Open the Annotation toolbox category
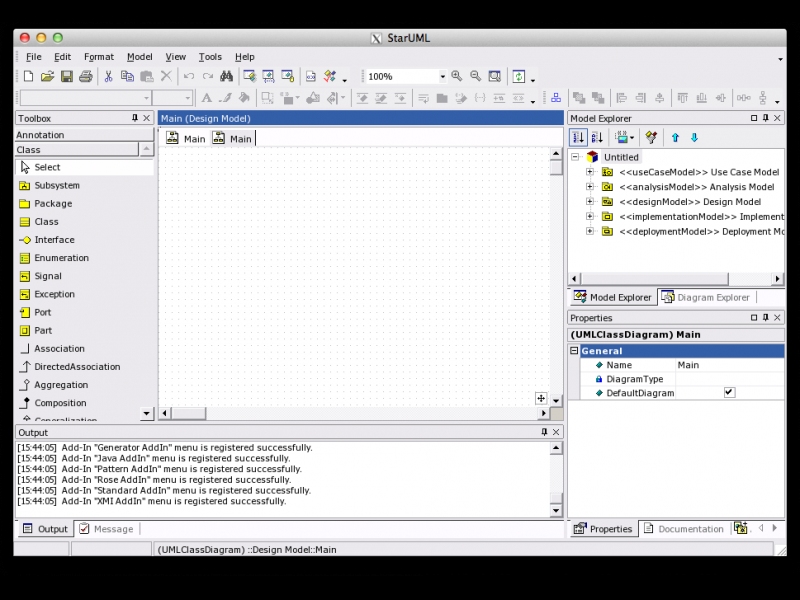This screenshot has width=800, height=600. (84, 135)
